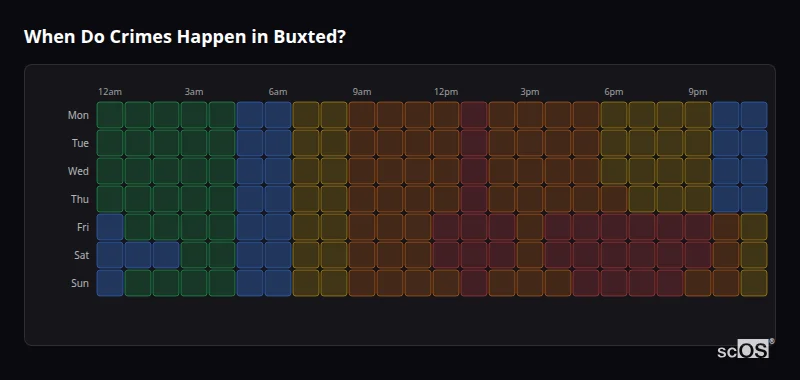Select the Wednesday 12am green cell
The width and height of the screenshot is (800, 380).
pyautogui.click(x=110, y=171)
